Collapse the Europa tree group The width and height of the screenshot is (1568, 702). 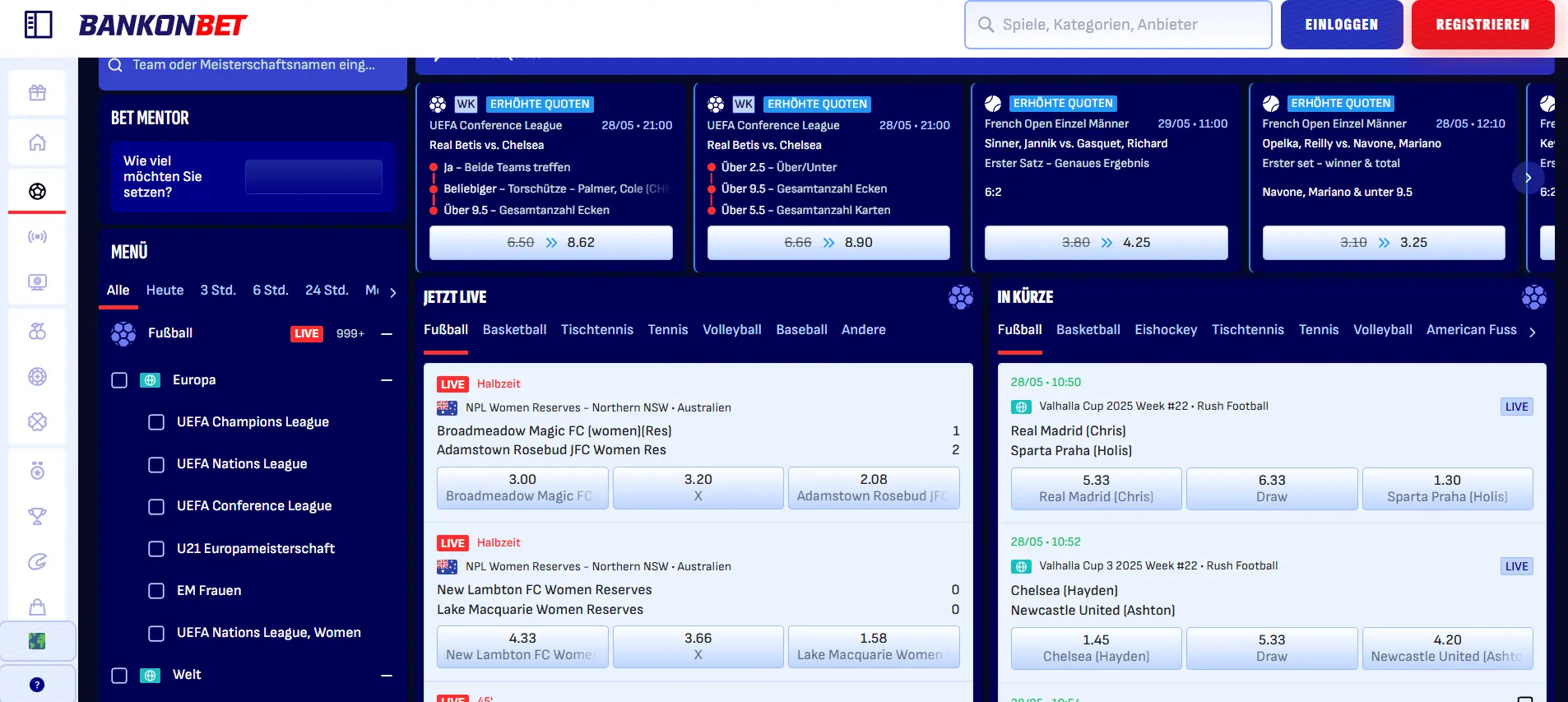click(x=387, y=380)
